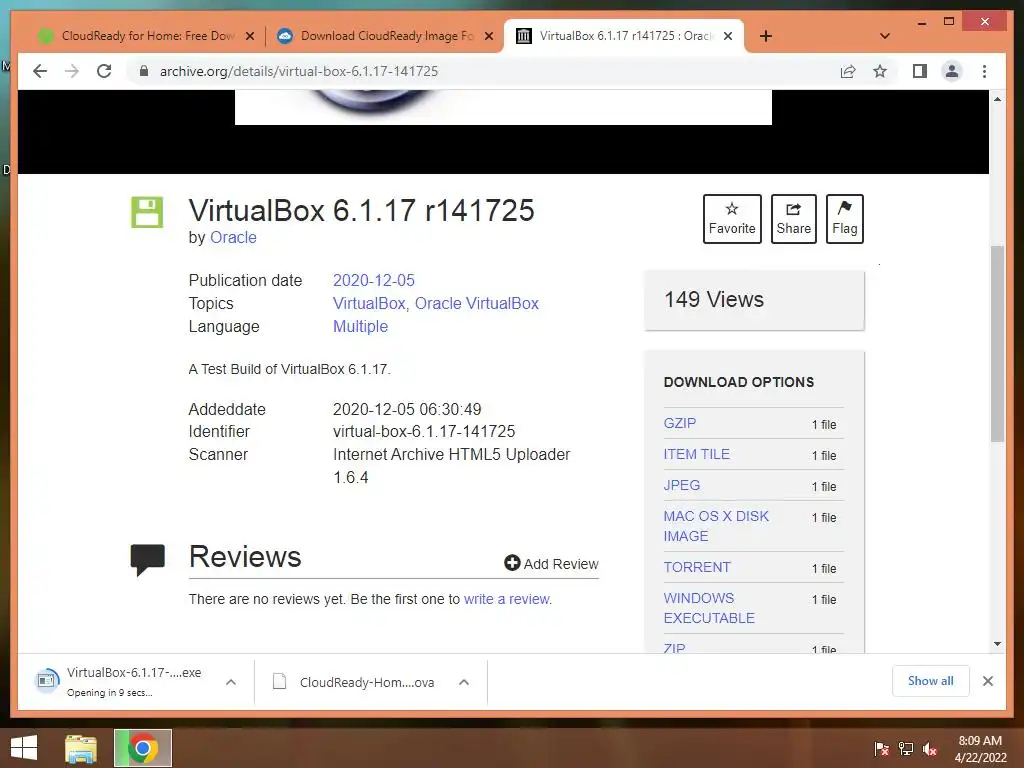The image size is (1024, 768).
Task: Click the 'DOWNLOAD OPTIONS' heading
Action: (x=739, y=383)
